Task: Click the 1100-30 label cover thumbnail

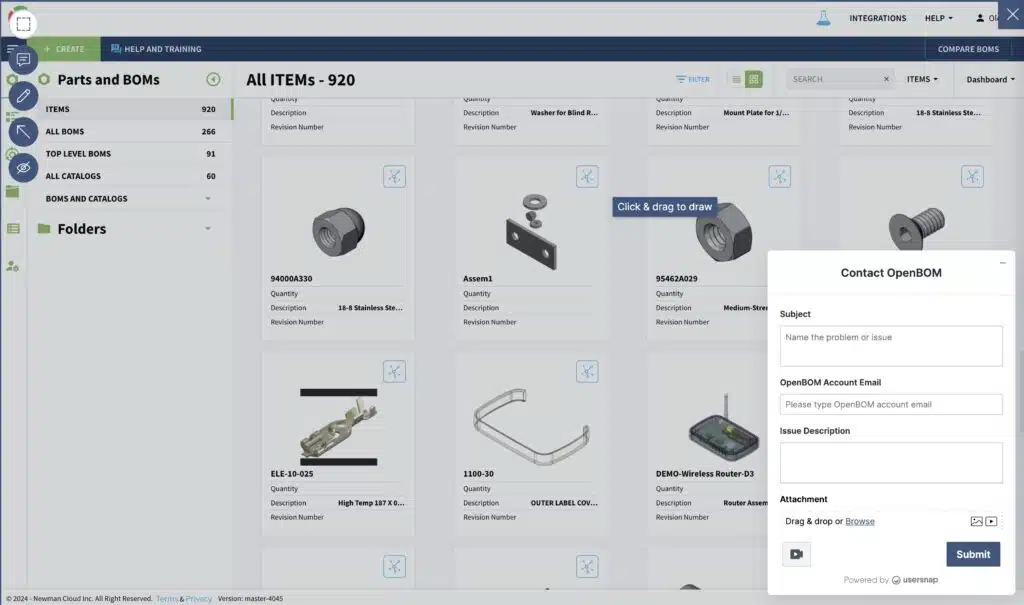Action: click(532, 427)
